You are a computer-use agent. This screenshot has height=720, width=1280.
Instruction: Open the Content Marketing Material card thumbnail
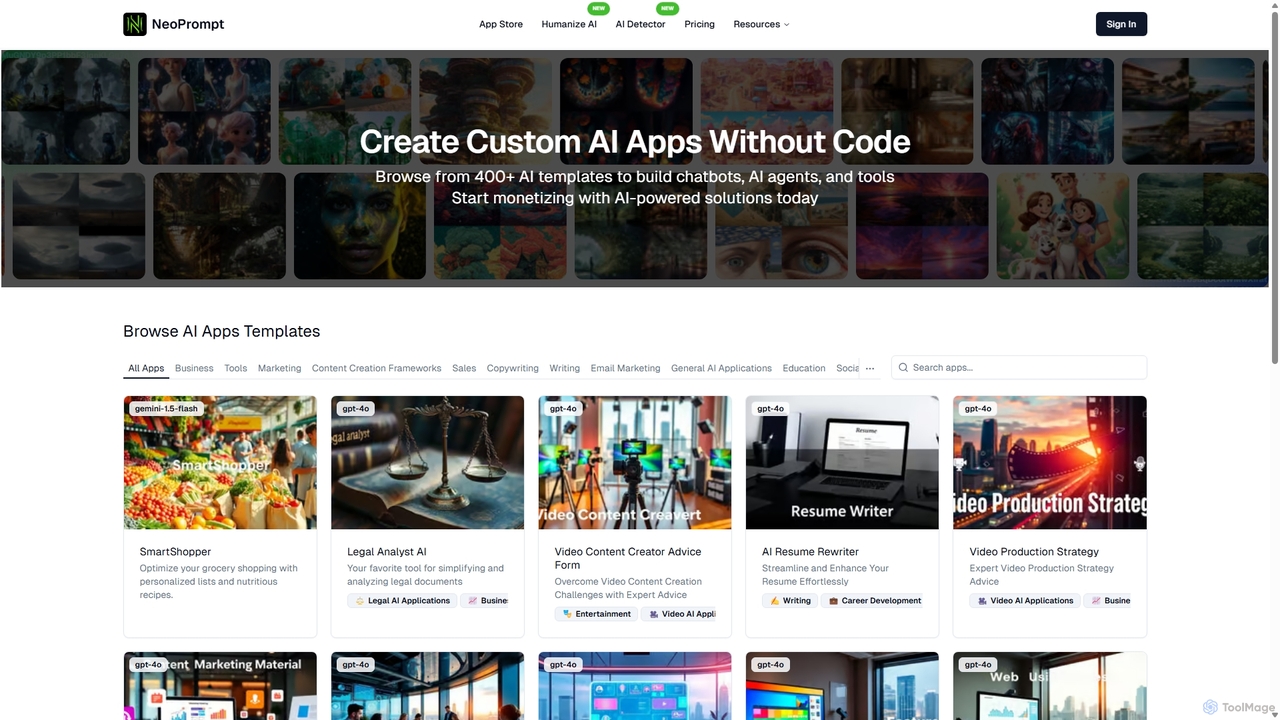click(220, 686)
